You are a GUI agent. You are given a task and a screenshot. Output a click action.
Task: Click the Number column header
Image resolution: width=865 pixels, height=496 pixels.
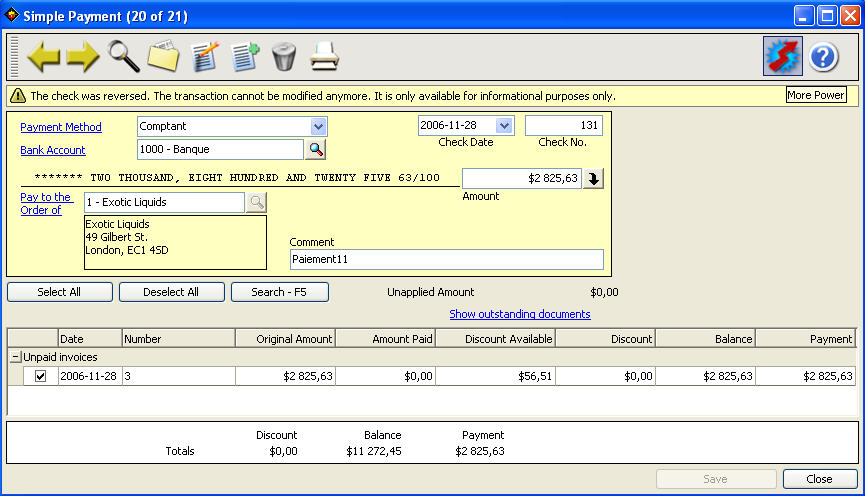(x=178, y=339)
